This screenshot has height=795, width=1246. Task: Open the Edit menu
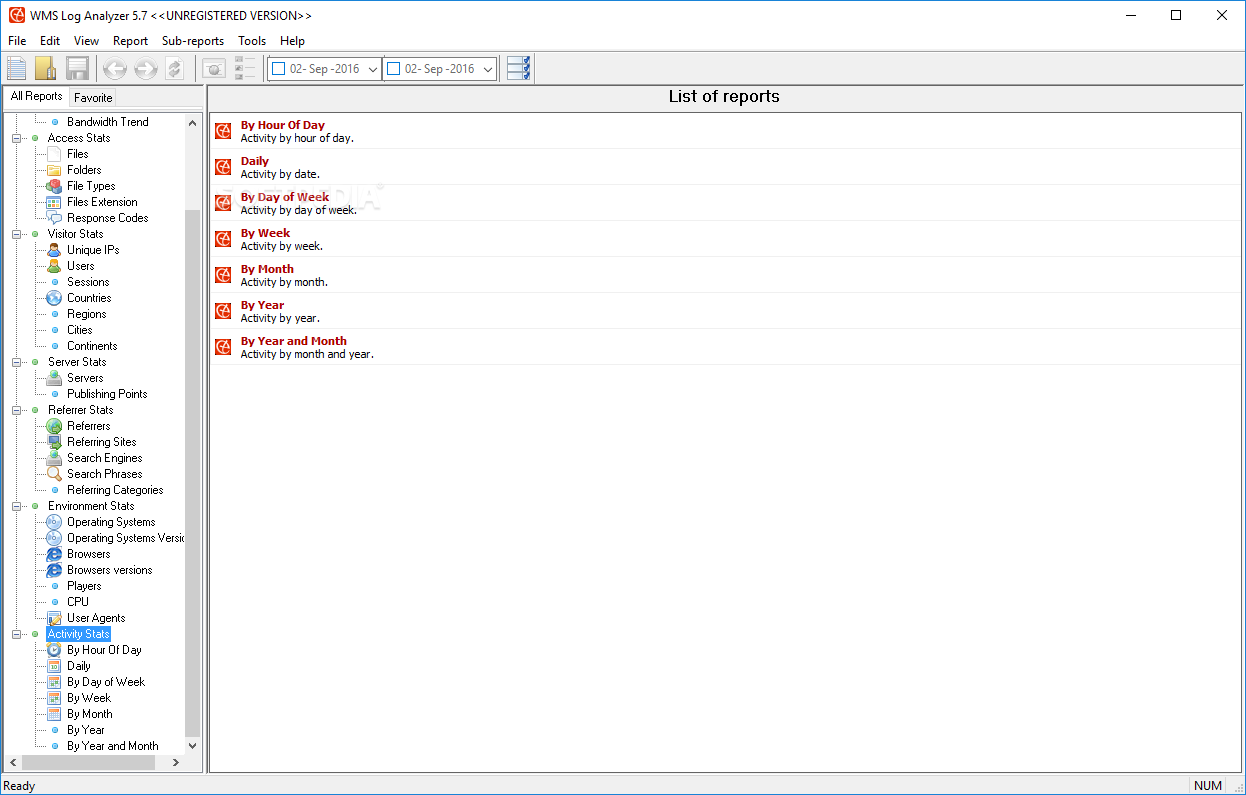[x=50, y=41]
